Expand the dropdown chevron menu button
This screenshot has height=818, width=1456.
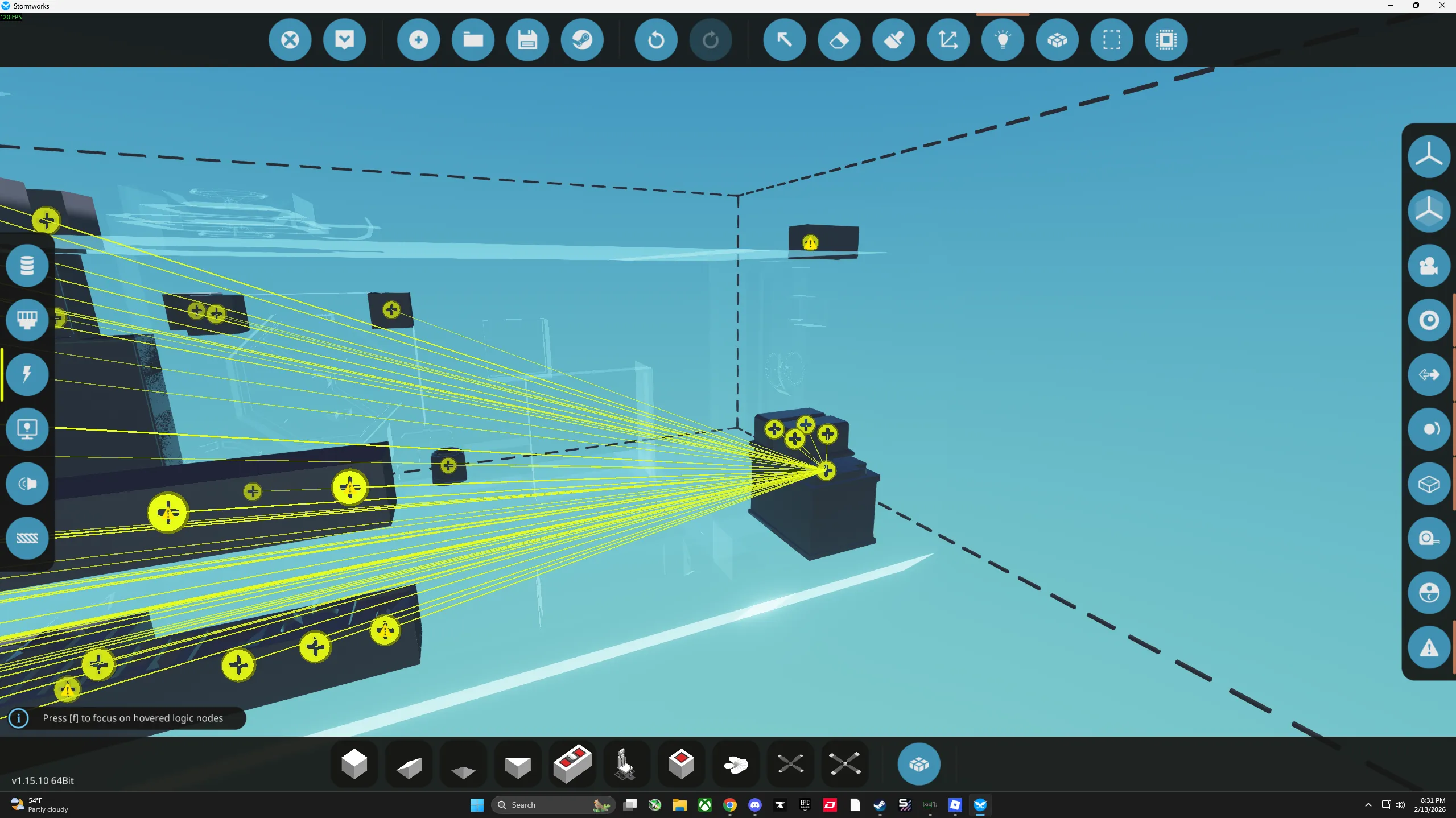[344, 40]
